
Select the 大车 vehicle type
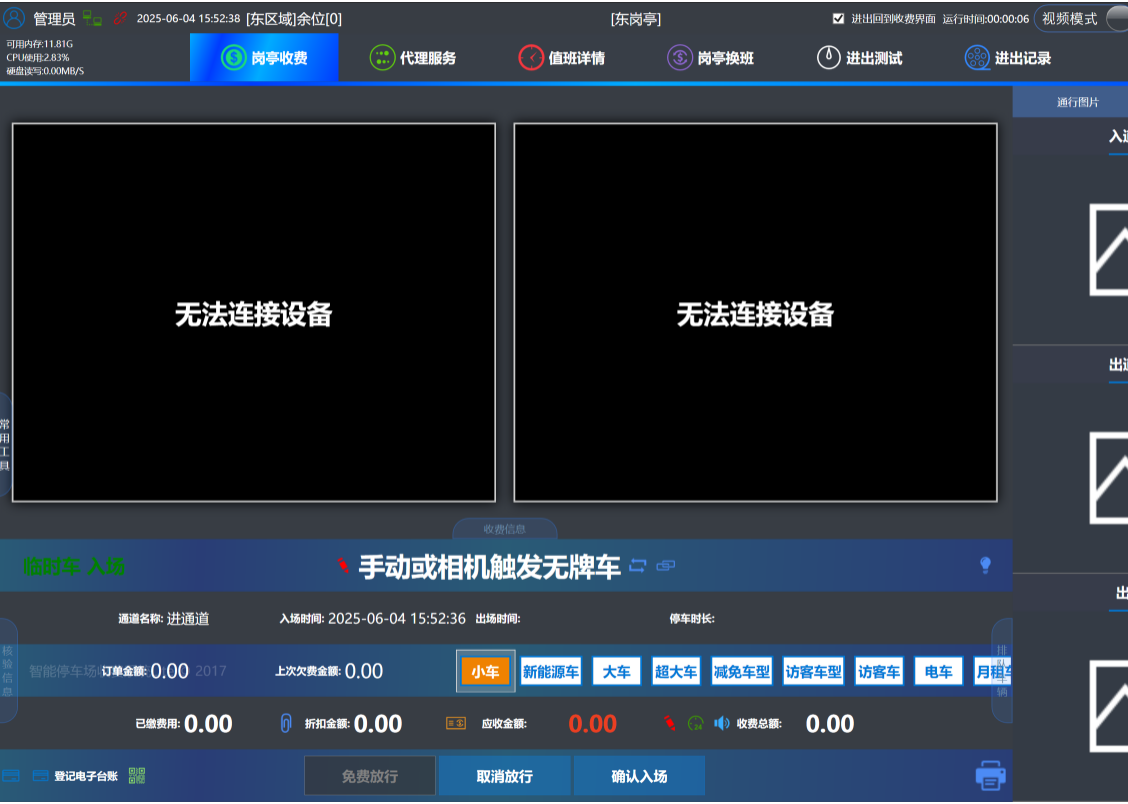[x=617, y=672]
